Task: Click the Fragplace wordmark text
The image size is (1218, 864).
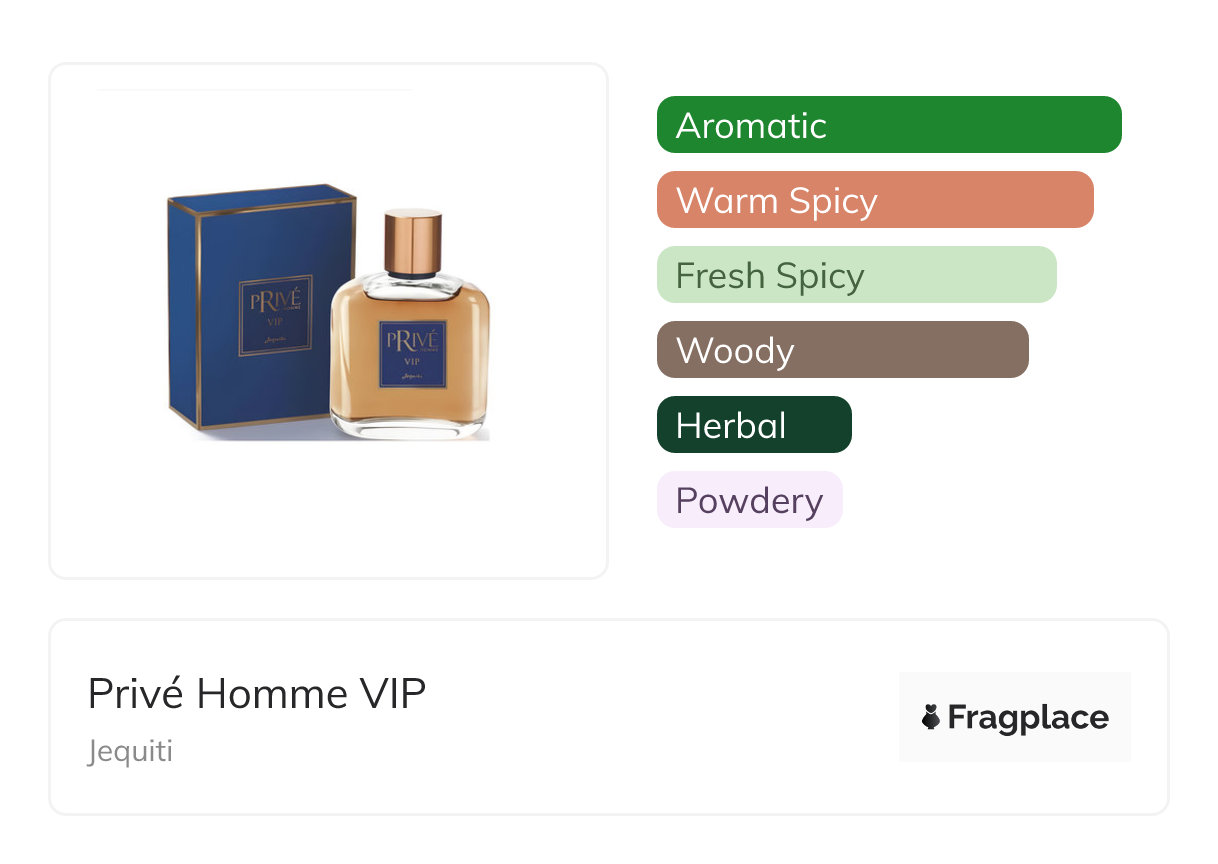Action: pos(1027,718)
